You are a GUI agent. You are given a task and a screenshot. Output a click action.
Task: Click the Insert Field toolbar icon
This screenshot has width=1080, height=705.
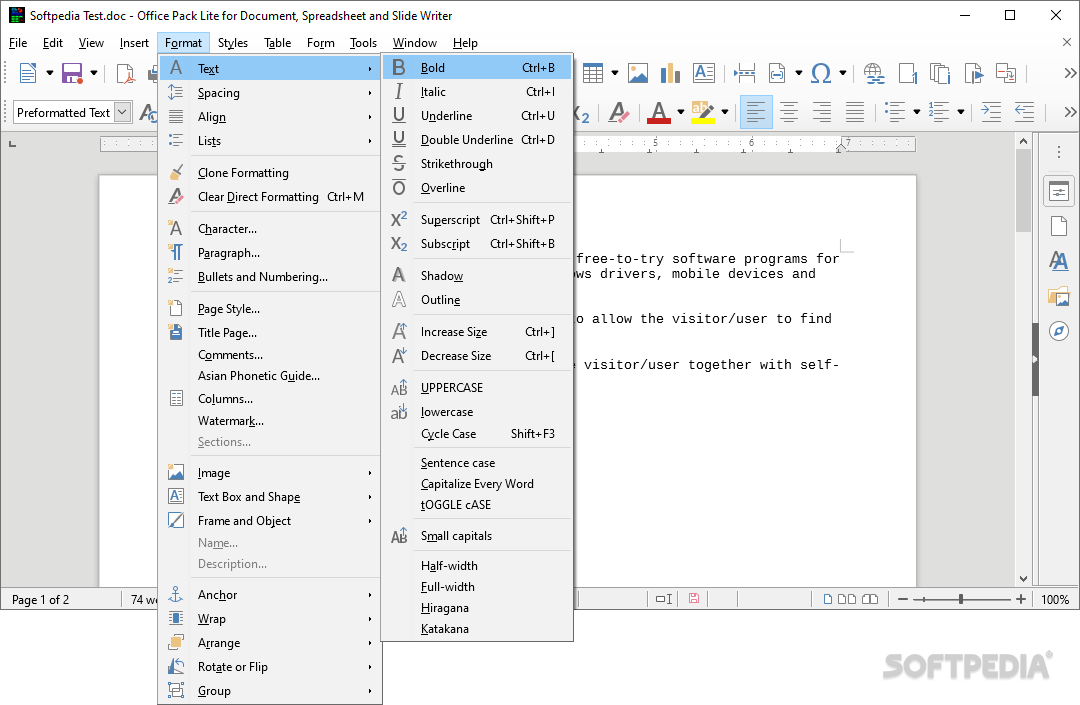coord(777,73)
